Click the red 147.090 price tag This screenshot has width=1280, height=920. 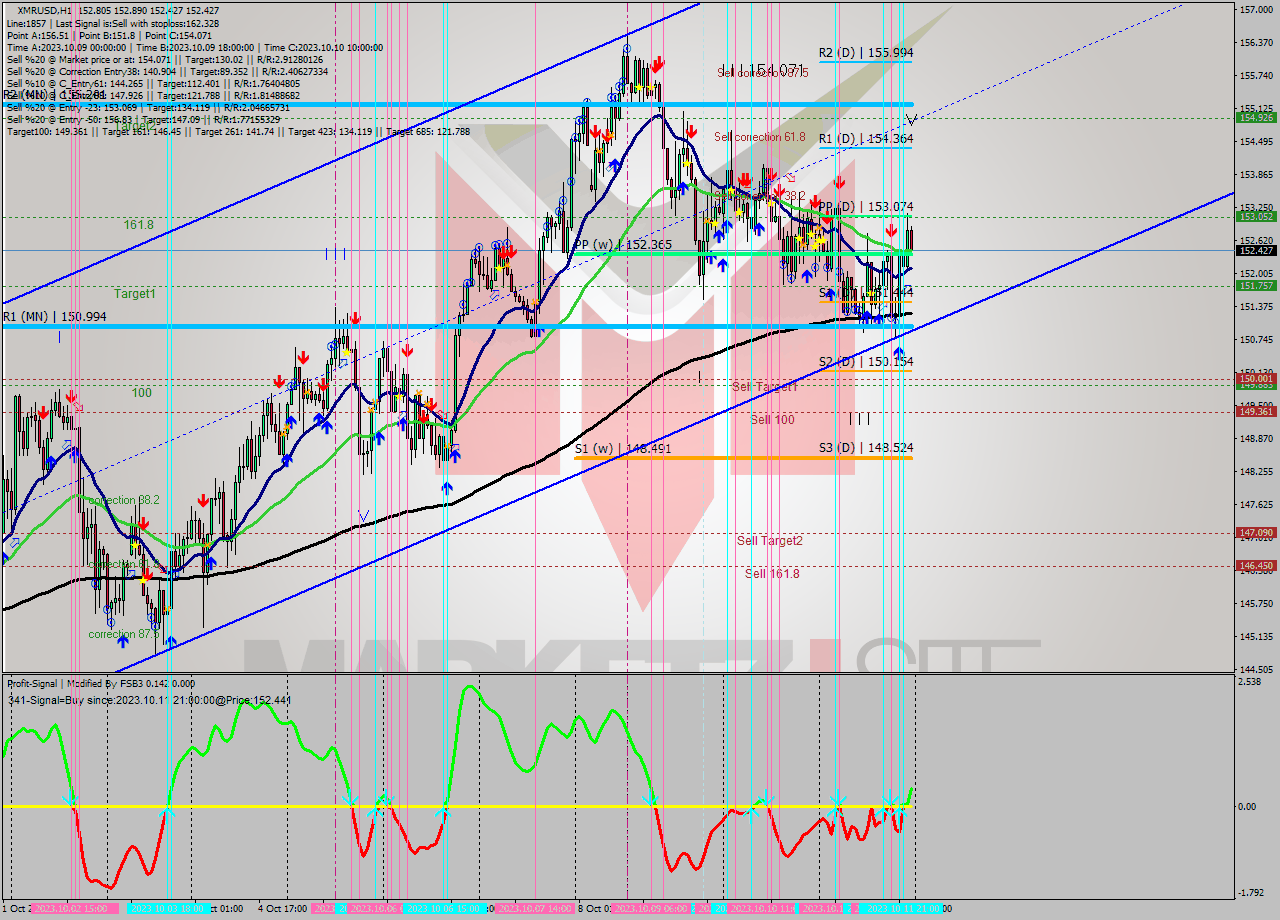point(1255,533)
